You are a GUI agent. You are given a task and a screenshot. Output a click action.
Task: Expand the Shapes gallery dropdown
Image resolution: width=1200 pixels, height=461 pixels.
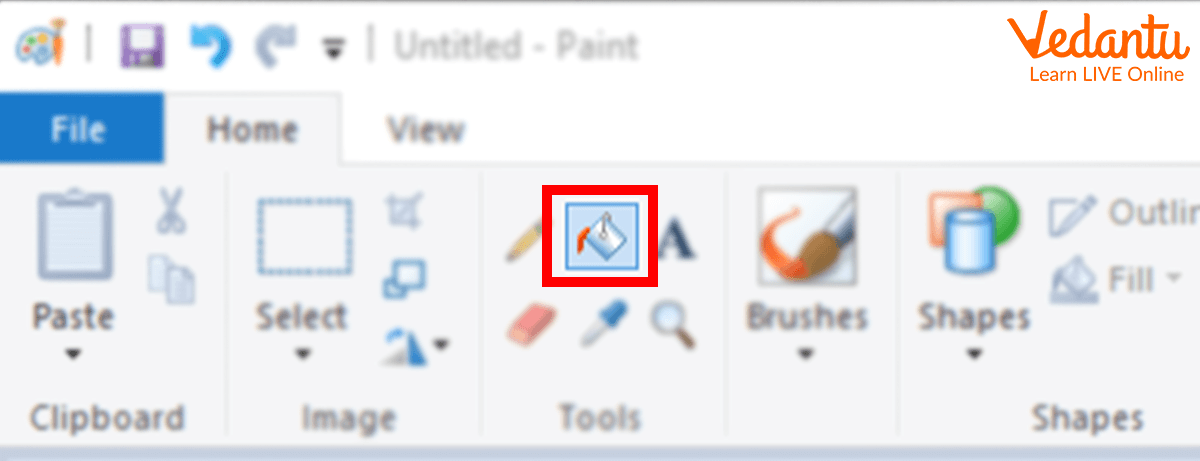click(974, 353)
